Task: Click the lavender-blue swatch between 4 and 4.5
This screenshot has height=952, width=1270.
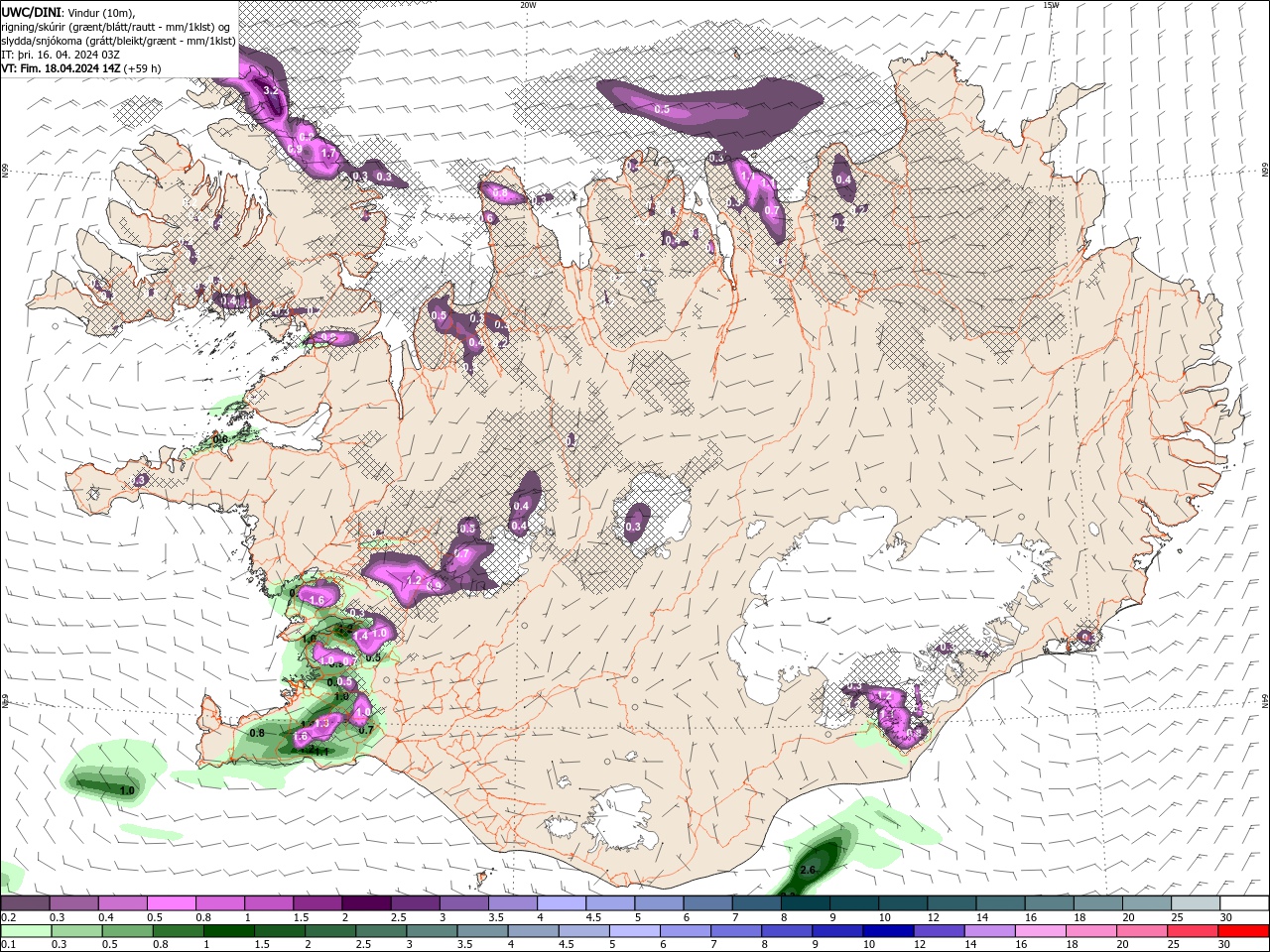Action: pos(560,903)
